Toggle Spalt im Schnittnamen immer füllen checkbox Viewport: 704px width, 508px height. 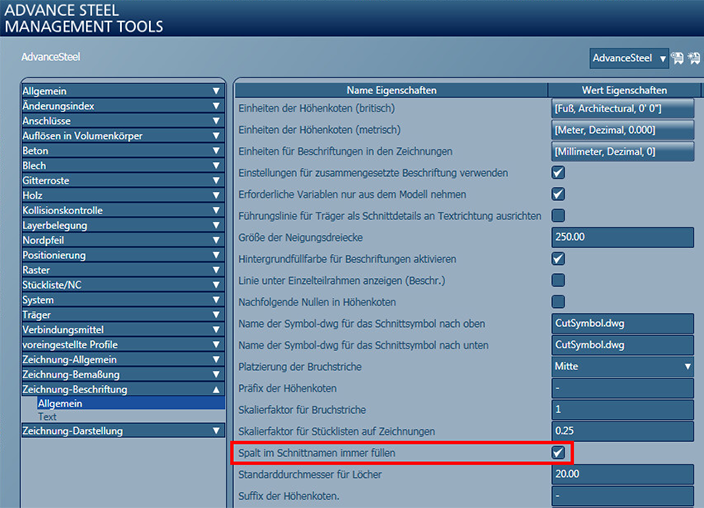click(x=558, y=452)
